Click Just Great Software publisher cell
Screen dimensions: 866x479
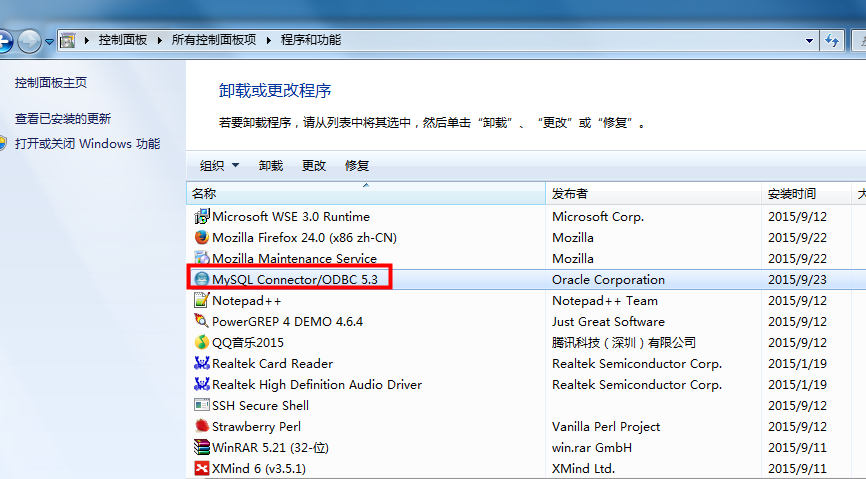pos(608,322)
